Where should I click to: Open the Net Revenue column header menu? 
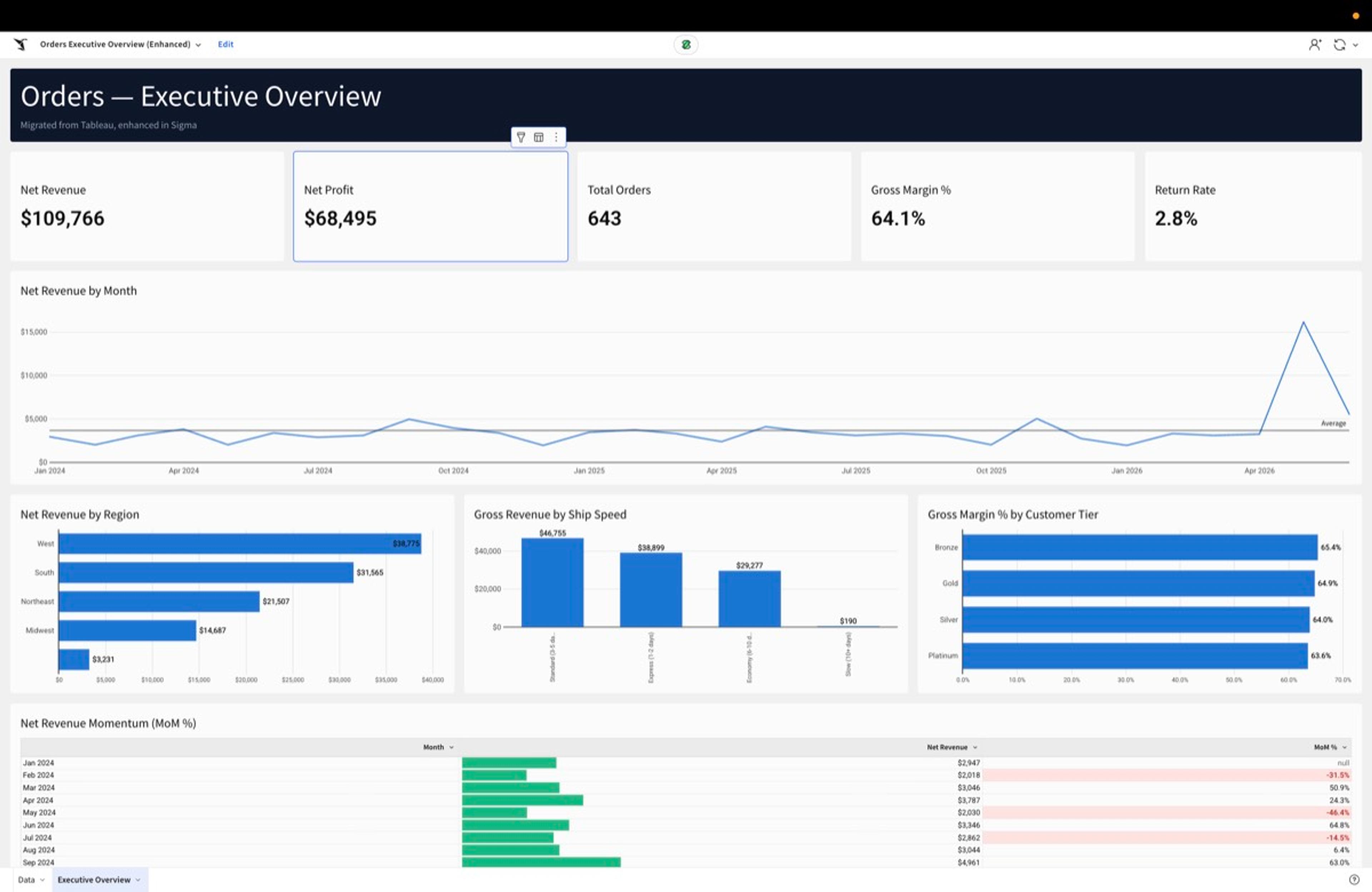(x=975, y=747)
